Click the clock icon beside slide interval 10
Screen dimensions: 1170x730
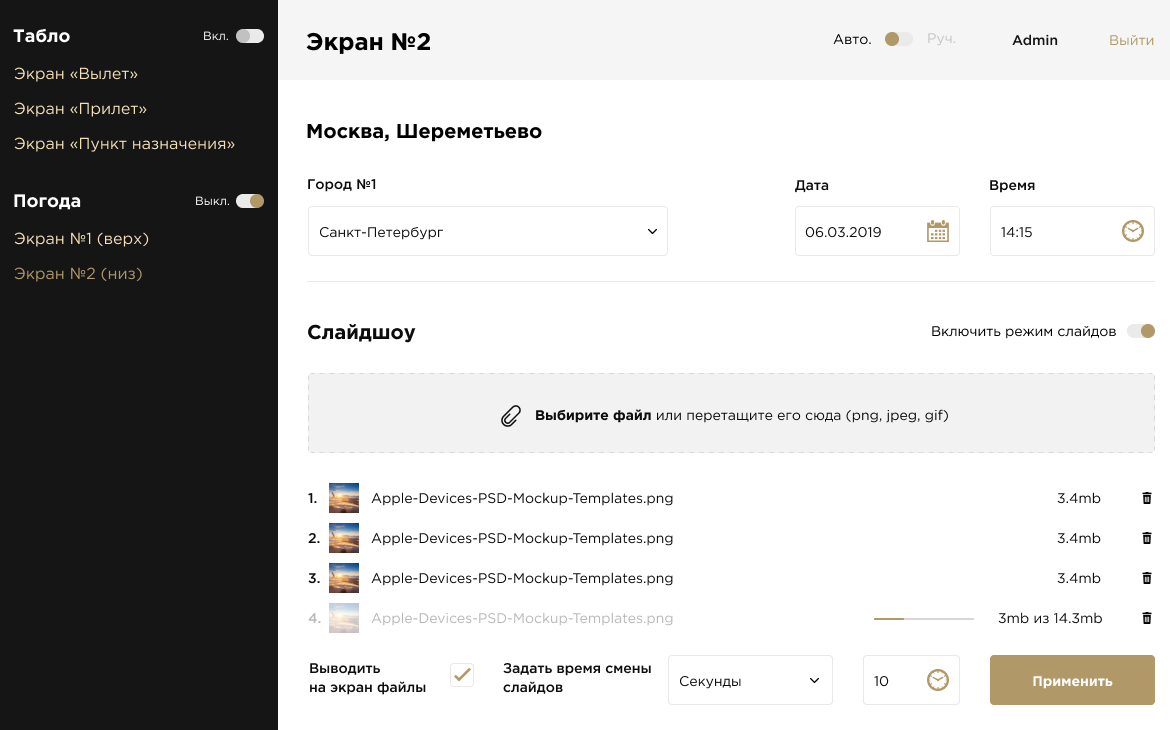[x=937, y=680]
